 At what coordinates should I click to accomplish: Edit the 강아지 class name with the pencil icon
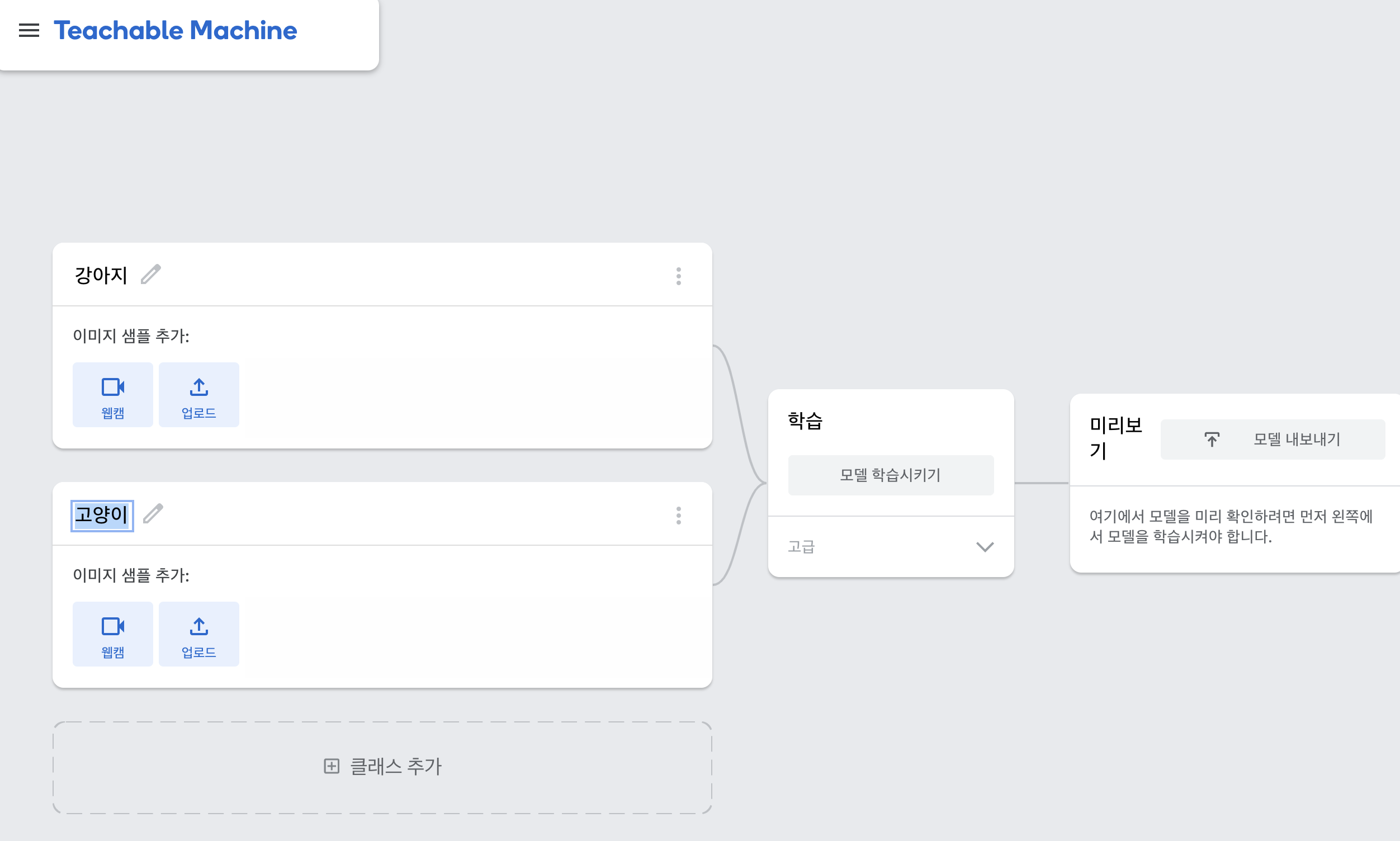click(151, 275)
